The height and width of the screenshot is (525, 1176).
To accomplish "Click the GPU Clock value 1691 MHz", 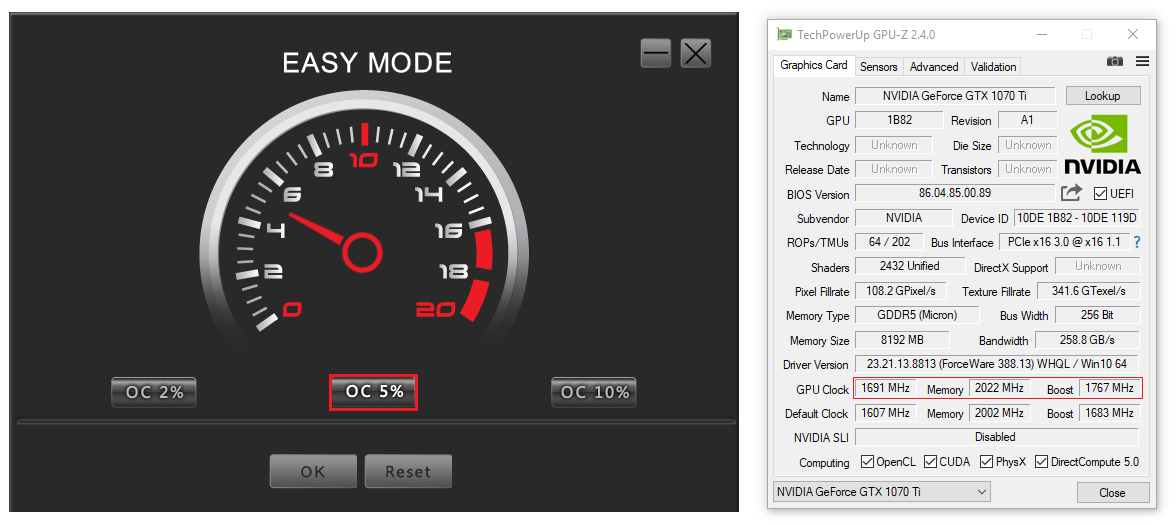I will pyautogui.click(x=886, y=388).
